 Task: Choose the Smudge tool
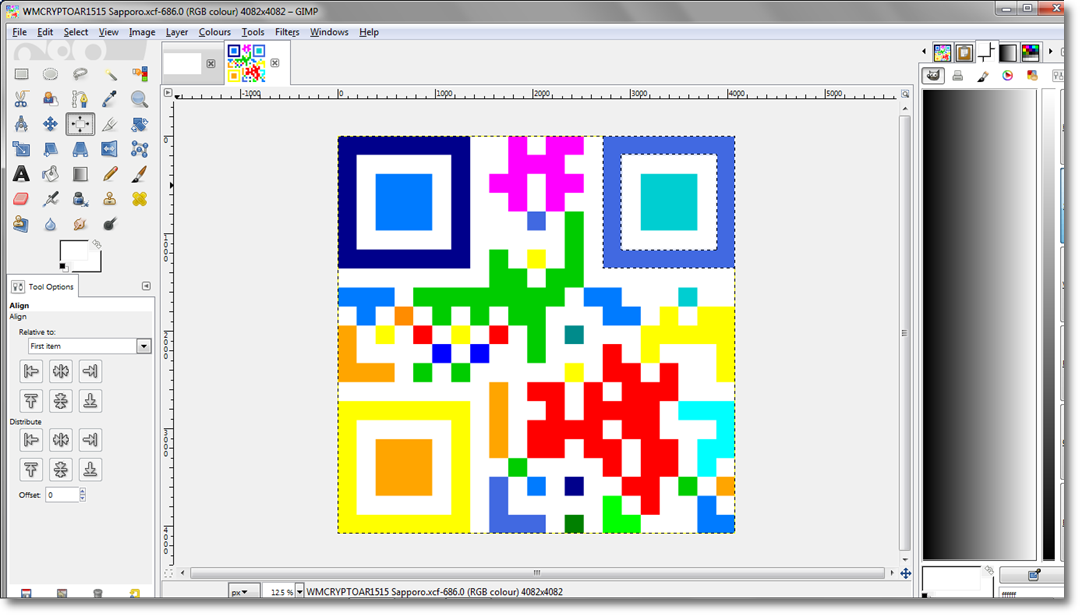(80, 224)
